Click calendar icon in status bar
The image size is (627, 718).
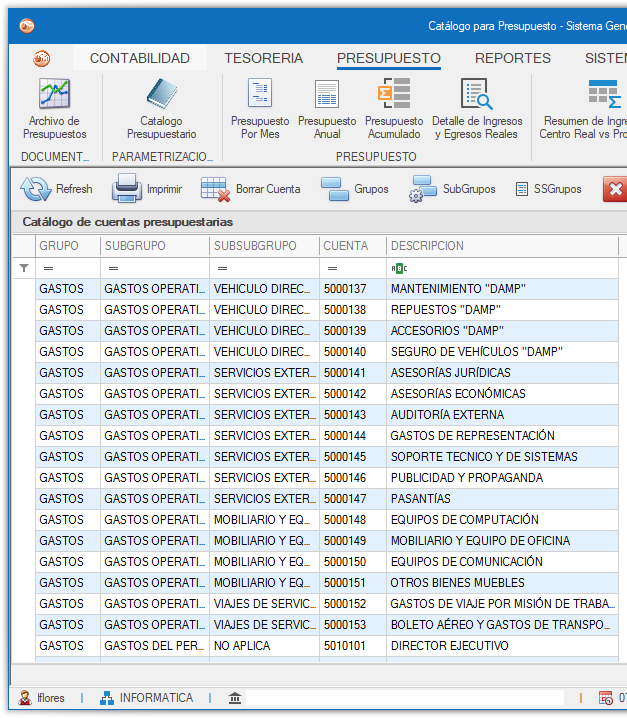click(x=605, y=698)
